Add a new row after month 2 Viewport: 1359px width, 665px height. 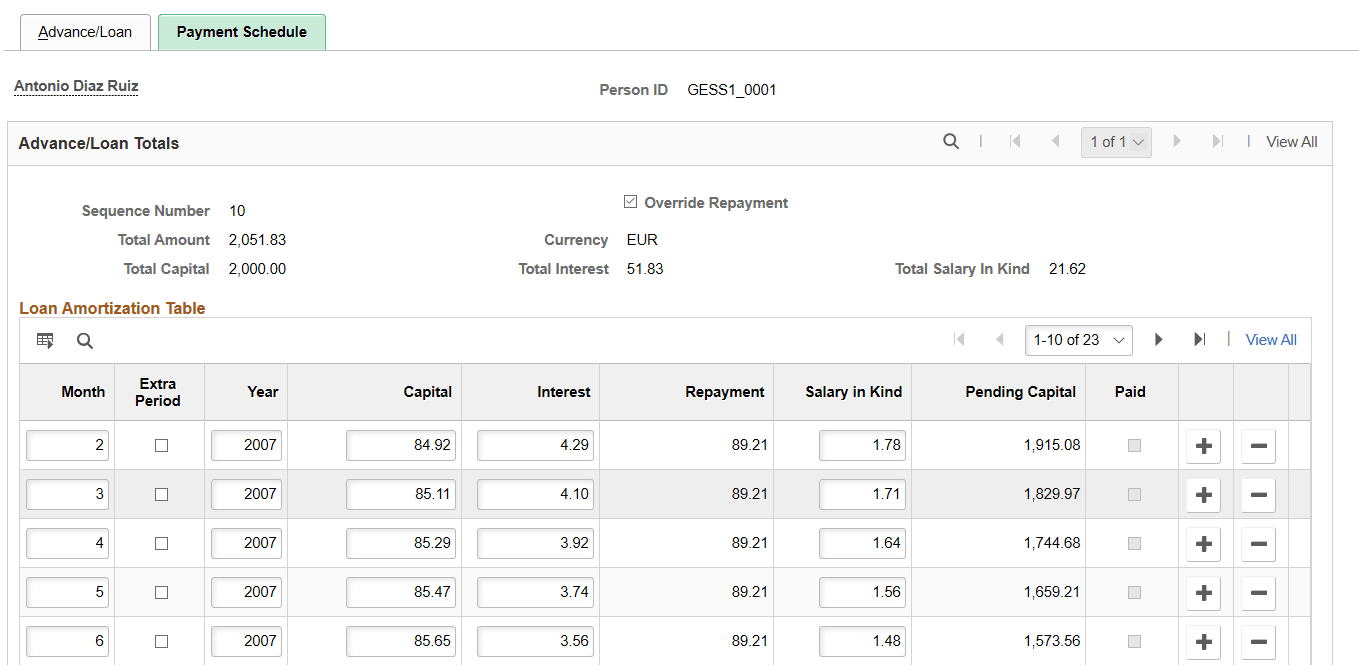[x=1203, y=445]
